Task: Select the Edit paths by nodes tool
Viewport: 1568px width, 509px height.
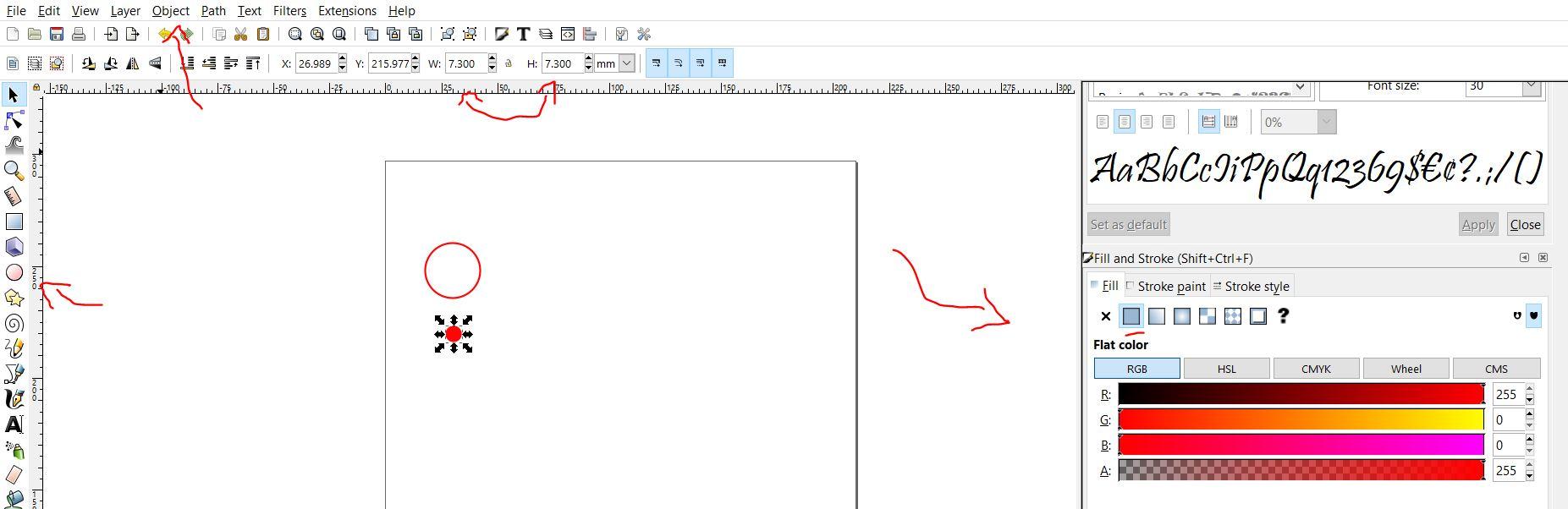Action: [14, 120]
